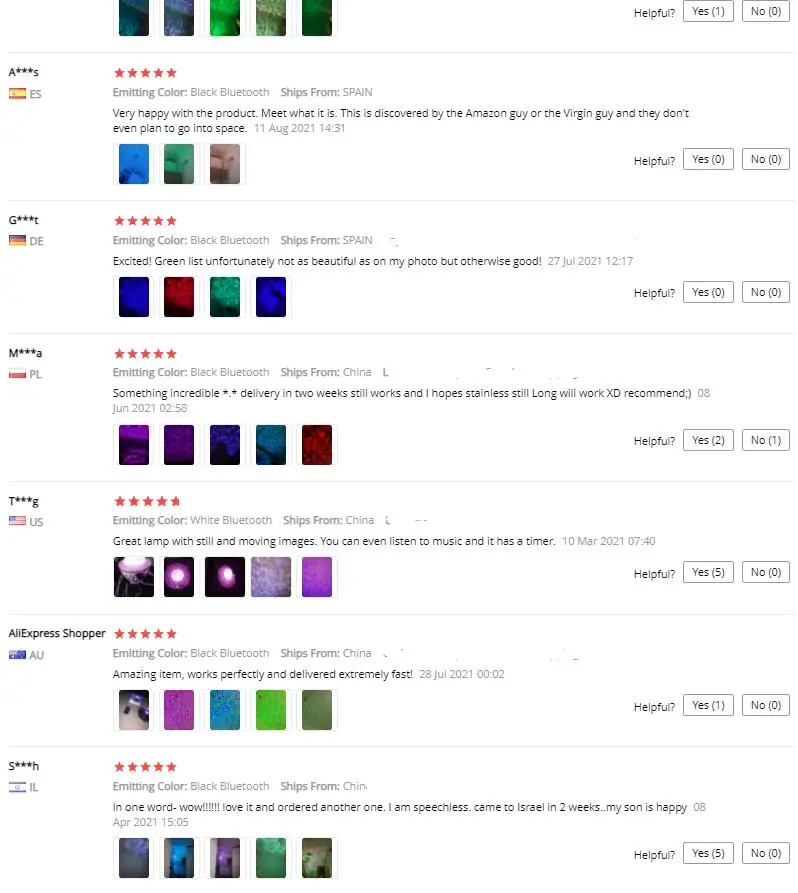The width and height of the screenshot is (798, 893).
Task: Click the German flag icon next to DE
Action: tap(17, 241)
